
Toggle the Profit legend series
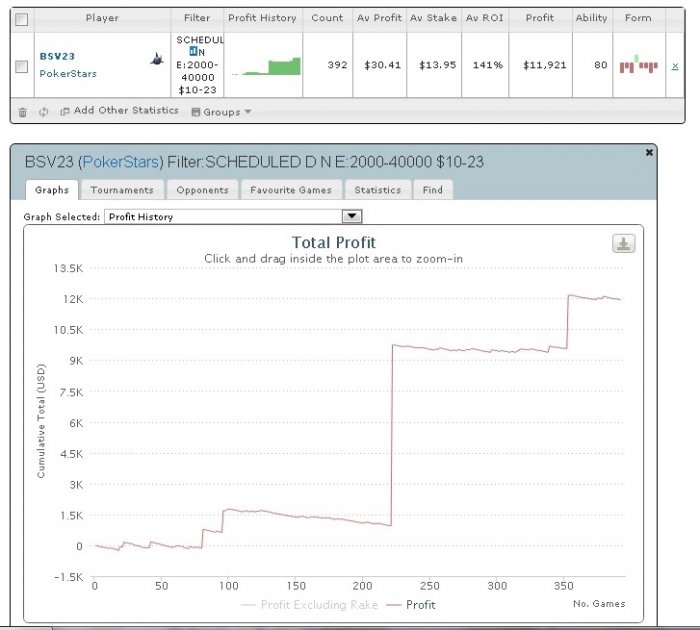point(411,605)
